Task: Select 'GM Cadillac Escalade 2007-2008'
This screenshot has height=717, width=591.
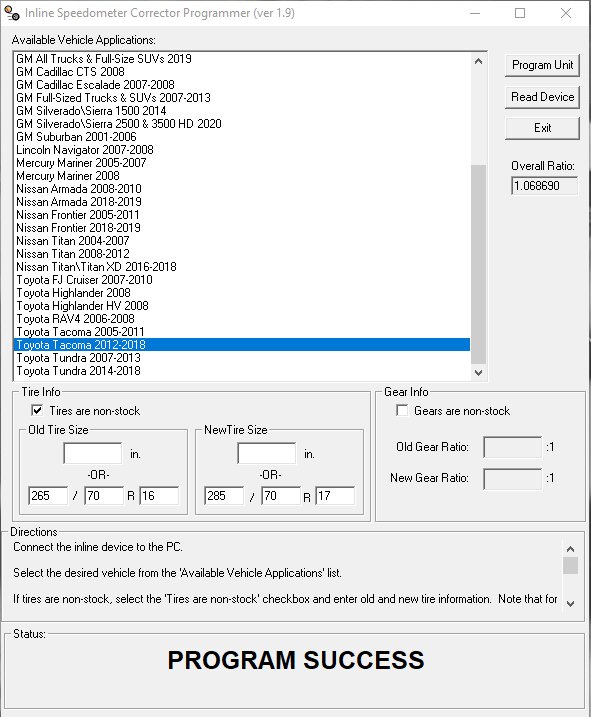Action: point(242,85)
